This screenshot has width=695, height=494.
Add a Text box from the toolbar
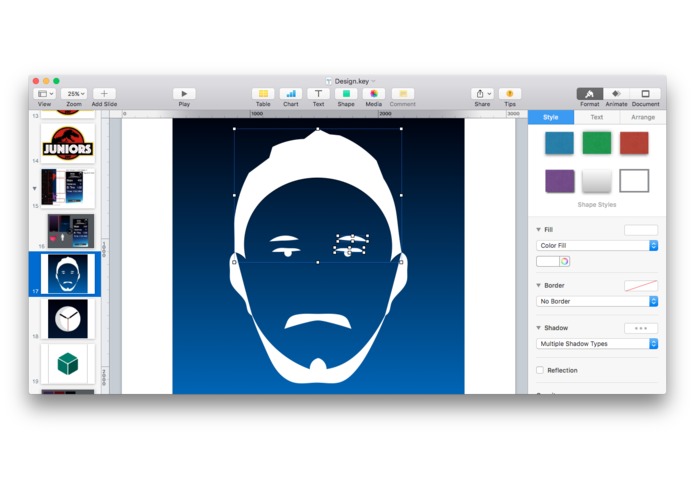[x=318, y=93]
